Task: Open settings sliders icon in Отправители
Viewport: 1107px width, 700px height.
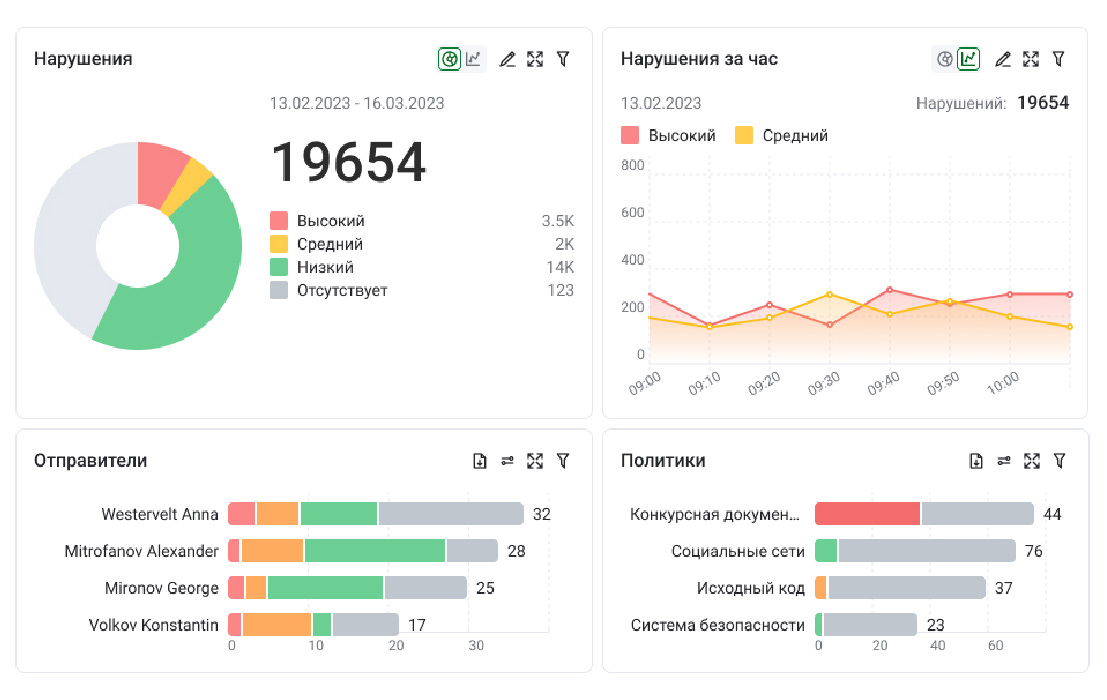Action: point(507,461)
